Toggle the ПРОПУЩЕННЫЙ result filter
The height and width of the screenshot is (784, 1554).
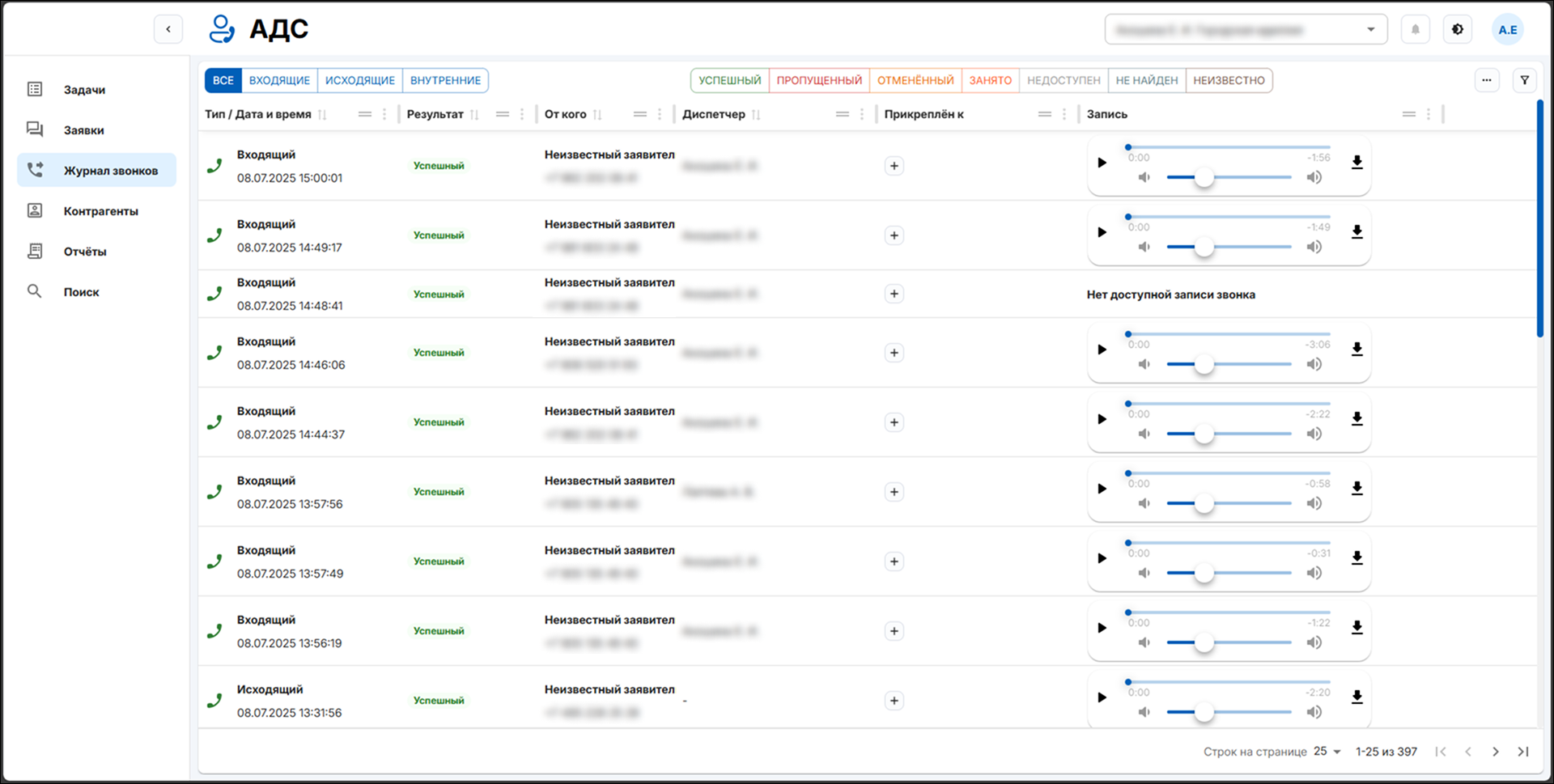[x=818, y=80]
